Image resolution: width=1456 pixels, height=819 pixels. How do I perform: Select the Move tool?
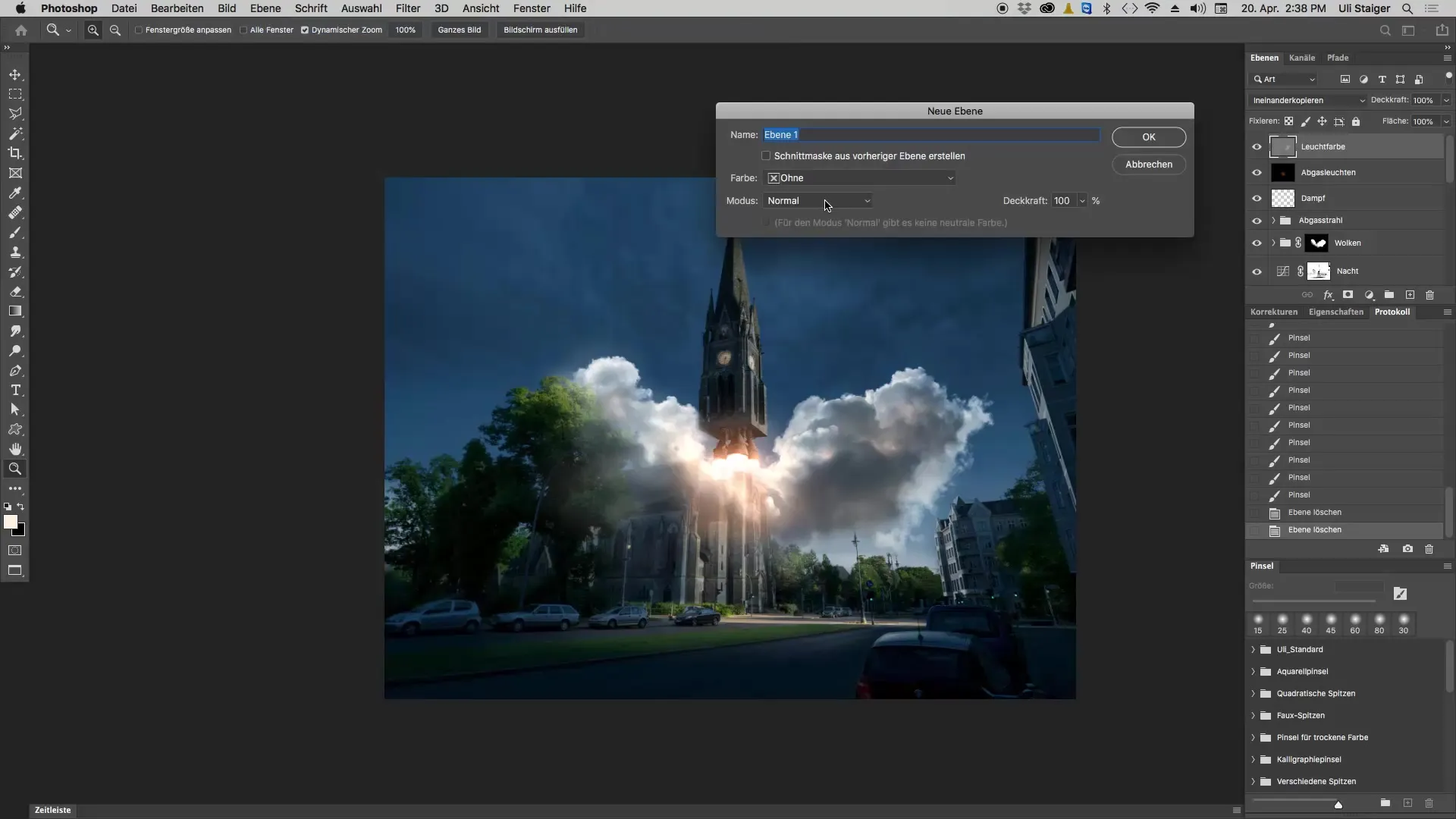(x=15, y=75)
